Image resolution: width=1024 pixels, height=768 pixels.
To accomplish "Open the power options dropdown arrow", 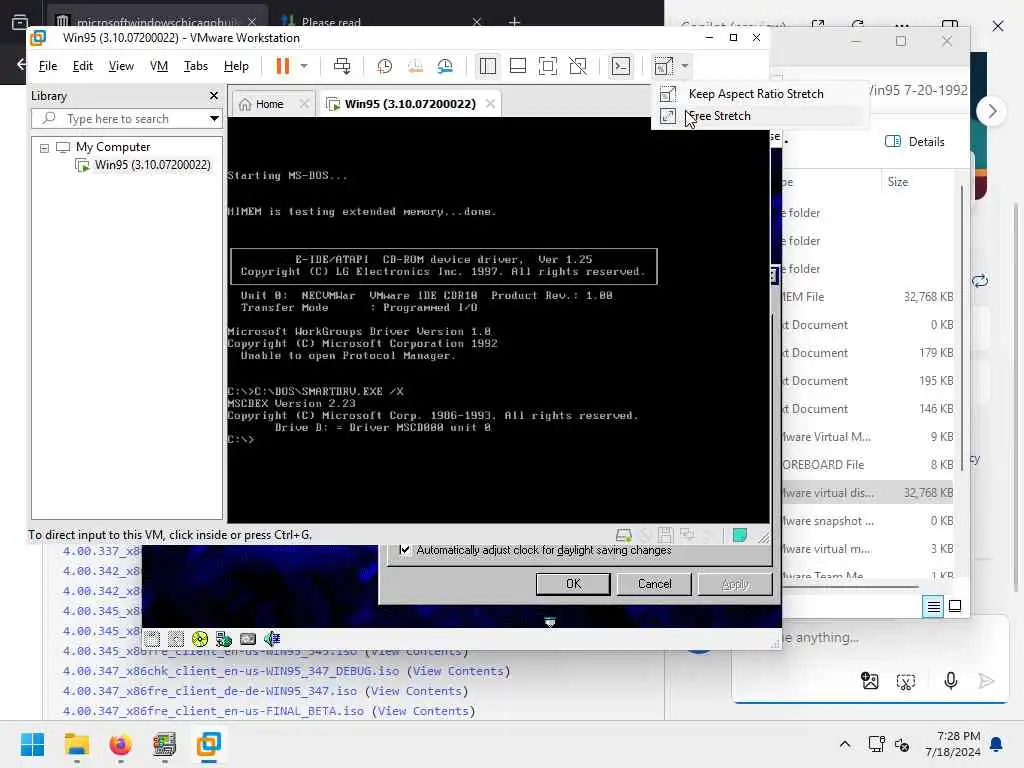I will coord(304,66).
